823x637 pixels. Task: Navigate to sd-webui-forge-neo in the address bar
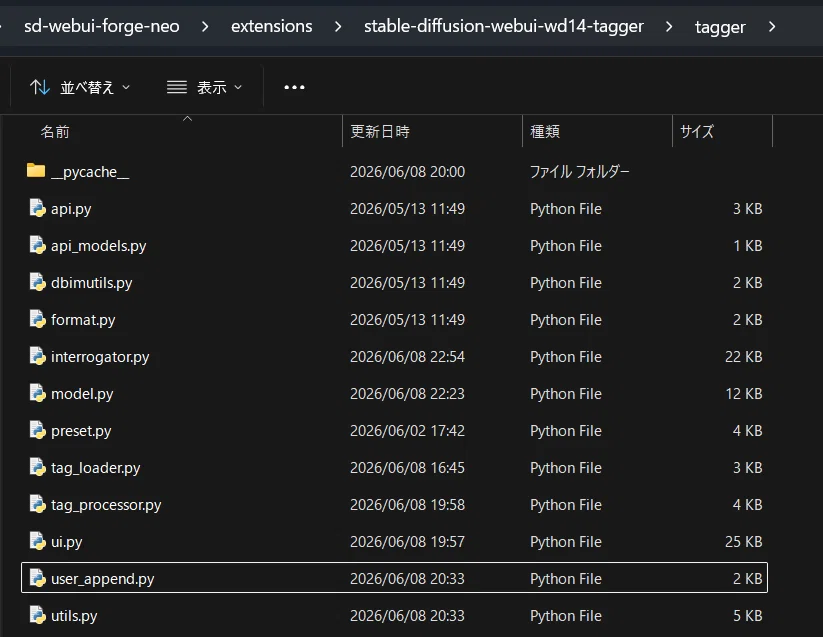(102, 26)
